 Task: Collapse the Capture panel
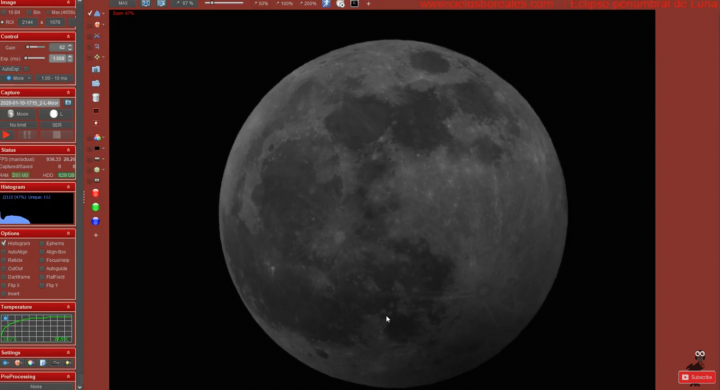[68, 92]
